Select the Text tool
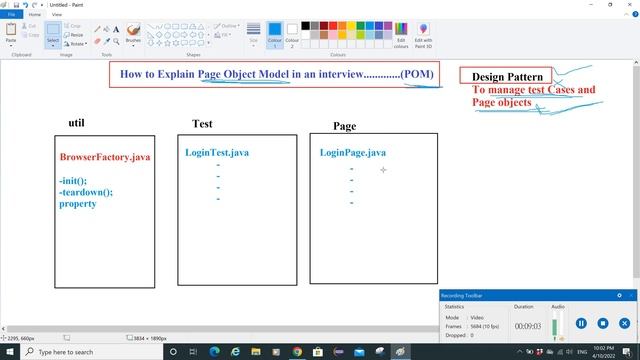 click(116, 29)
